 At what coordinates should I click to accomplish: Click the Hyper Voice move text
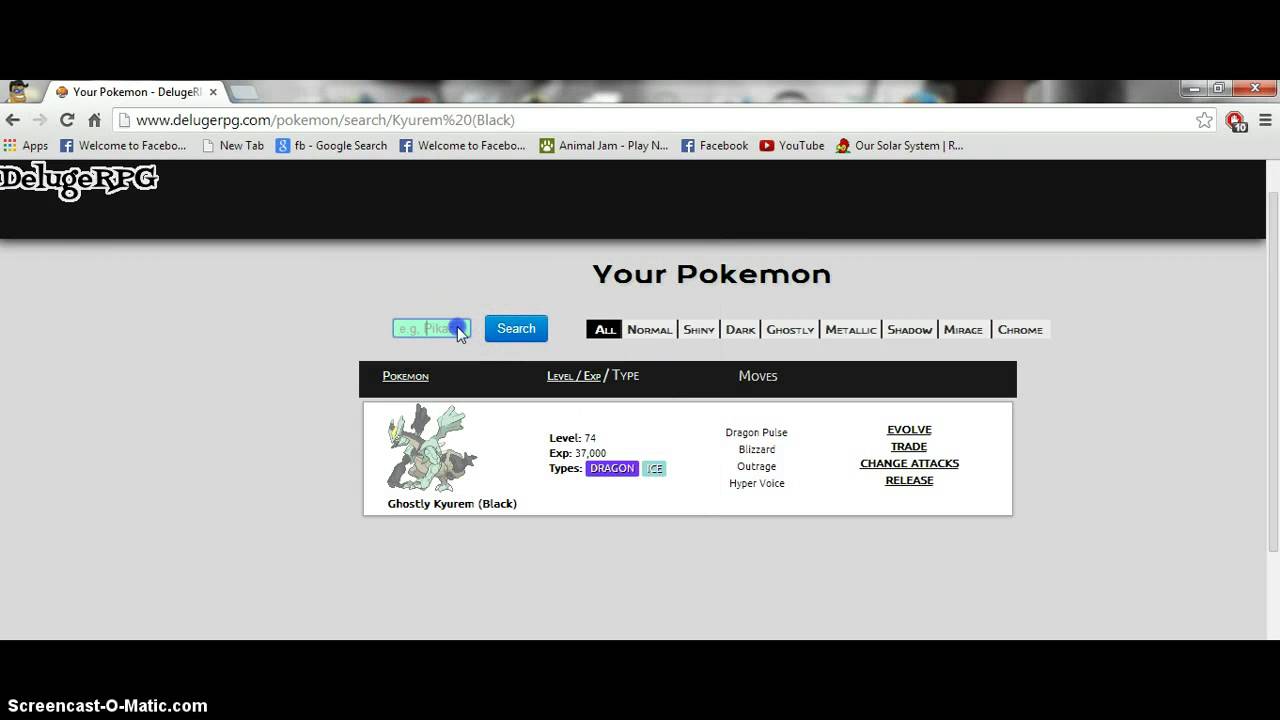[x=757, y=484]
